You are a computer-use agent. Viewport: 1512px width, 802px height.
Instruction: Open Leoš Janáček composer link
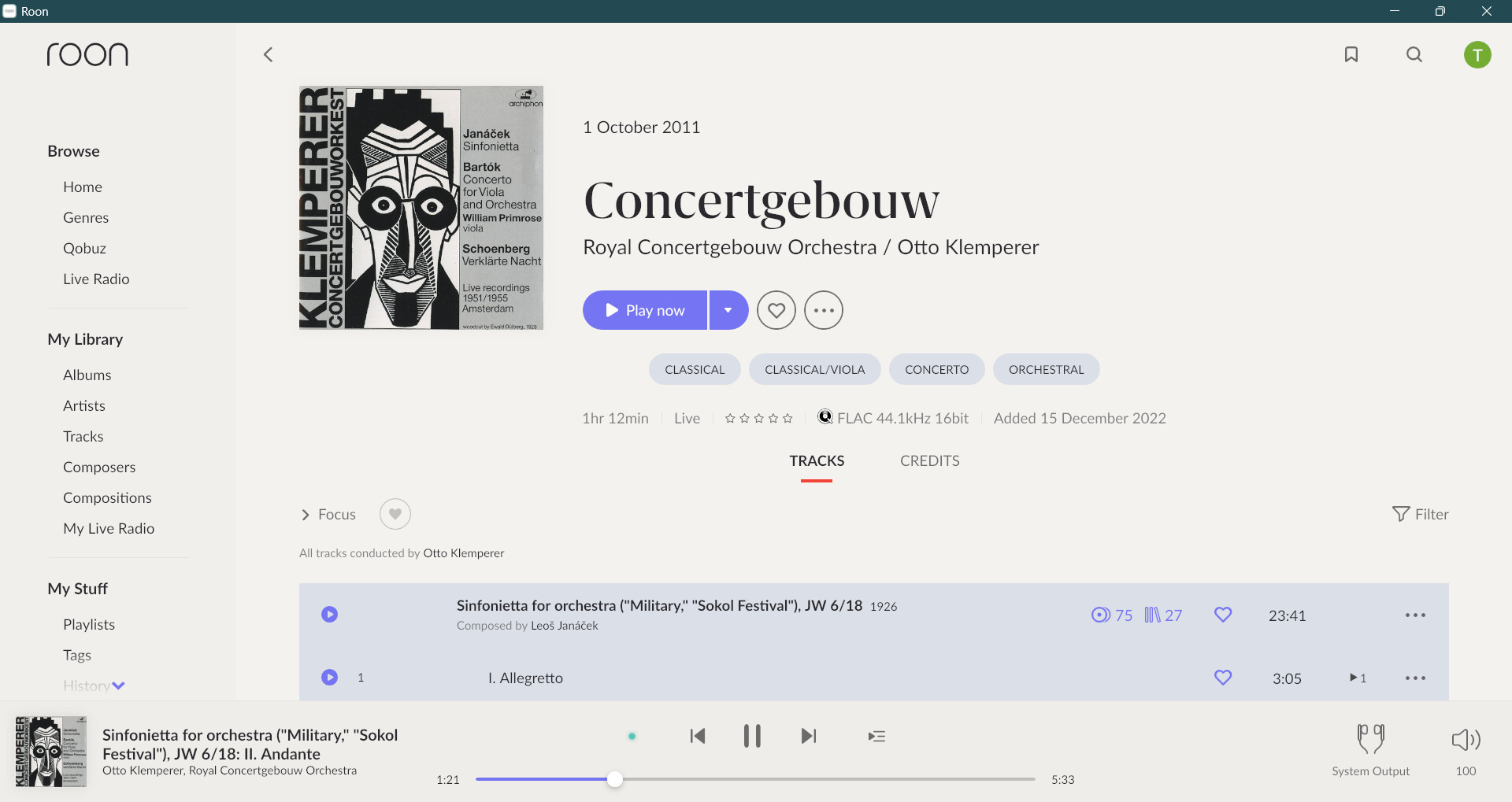click(565, 626)
